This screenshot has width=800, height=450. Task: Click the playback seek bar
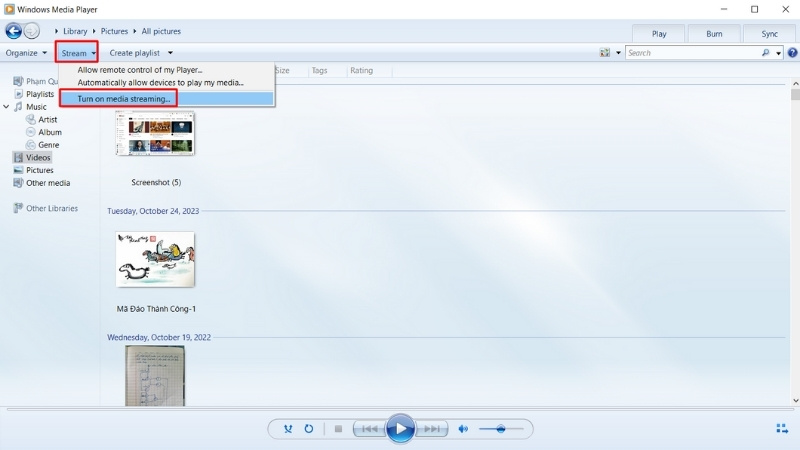click(400, 409)
